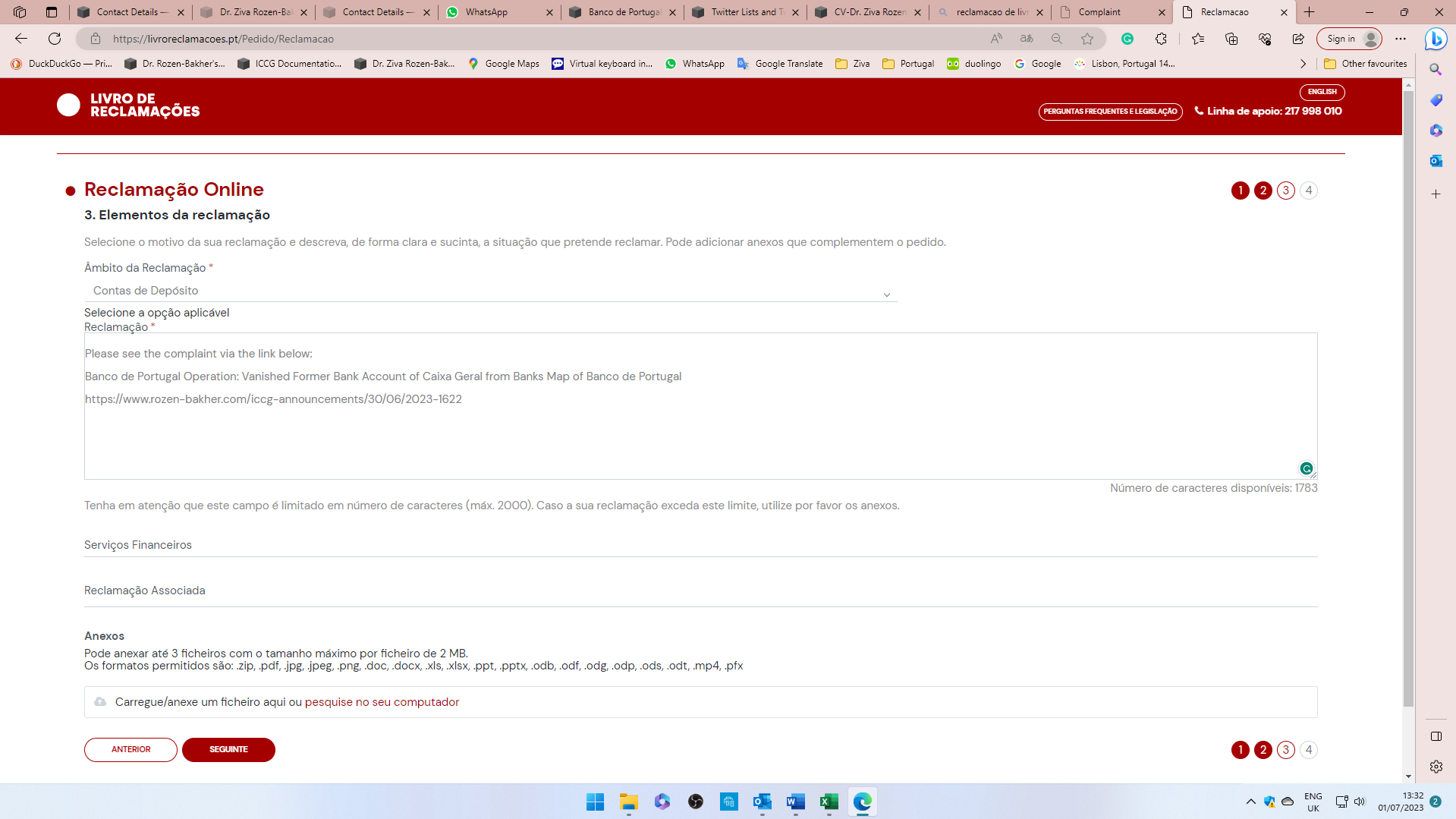Open Word from the taskbar
The image size is (1456, 819).
point(795,802)
